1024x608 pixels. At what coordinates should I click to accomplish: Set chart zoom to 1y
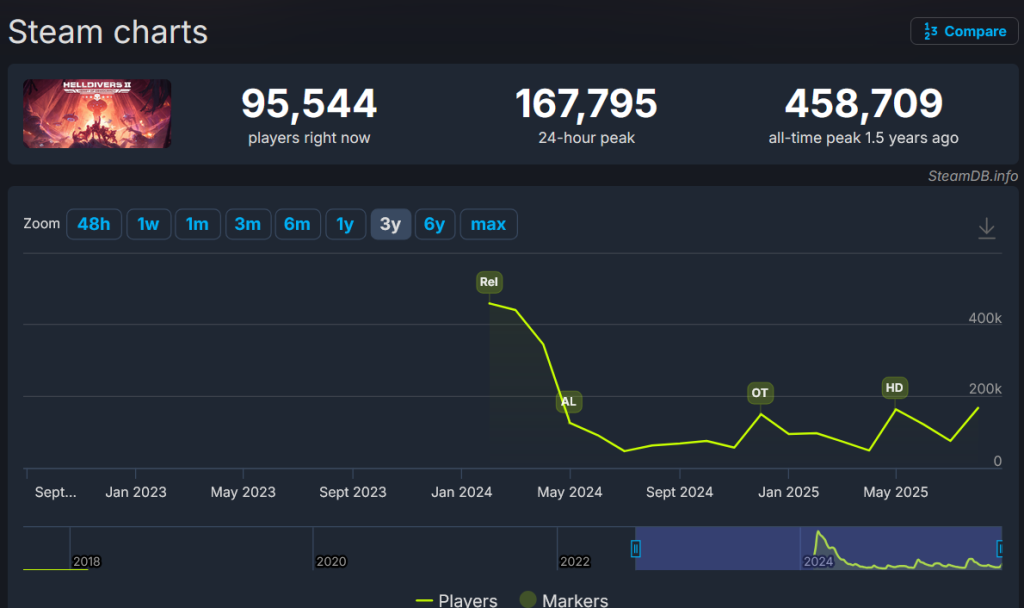point(345,224)
